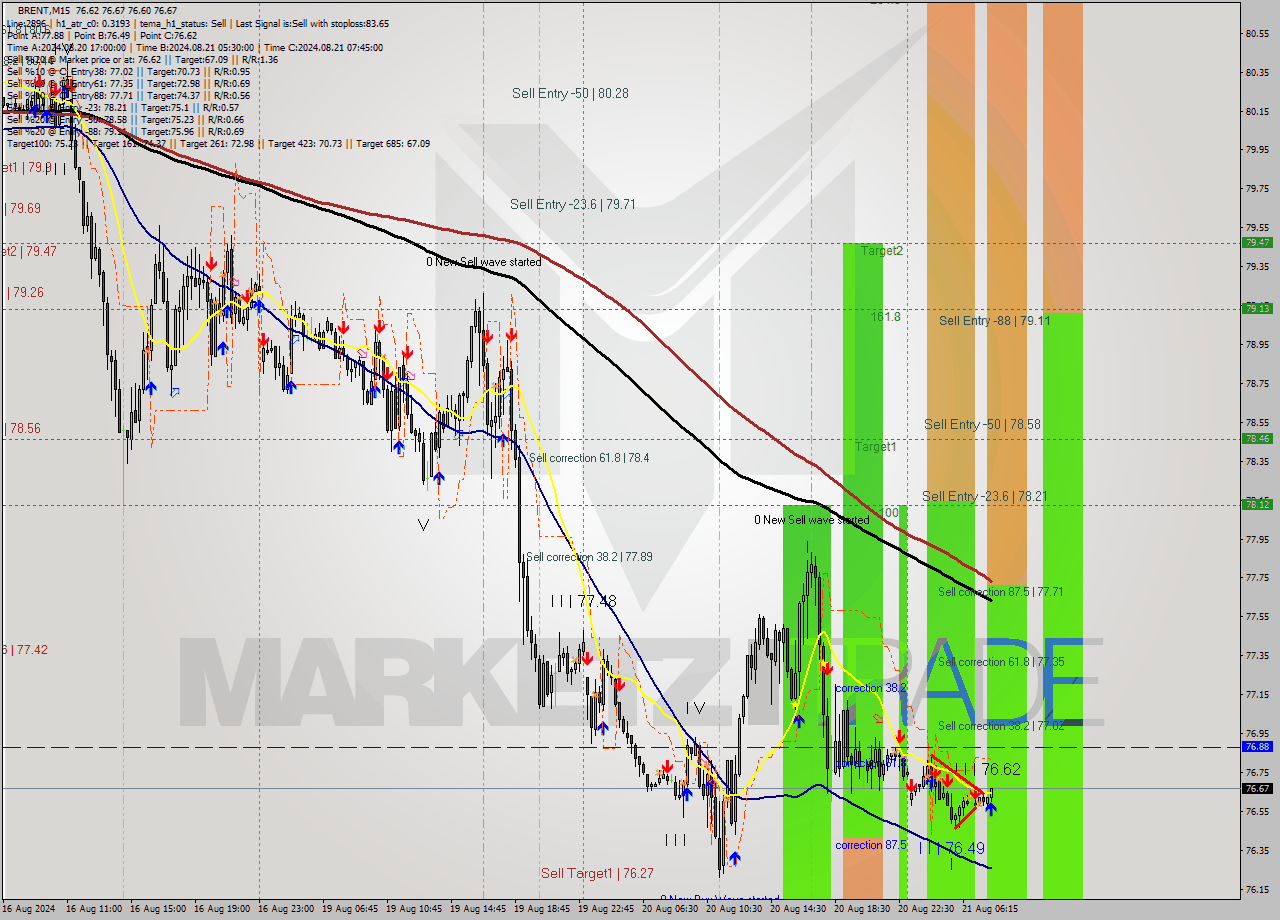Click the '78.56' label at left edge
Screen dimensions: 1280x920
[x=24, y=428]
